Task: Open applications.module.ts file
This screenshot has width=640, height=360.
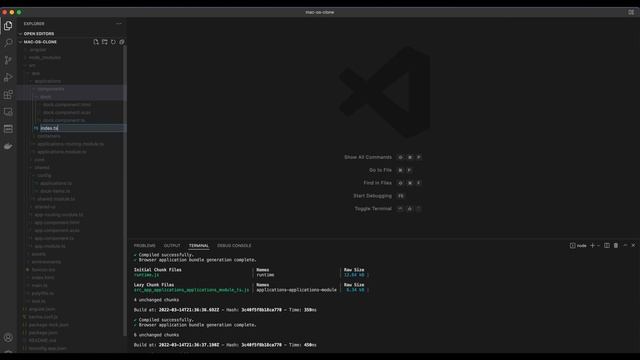Action: coord(62,152)
